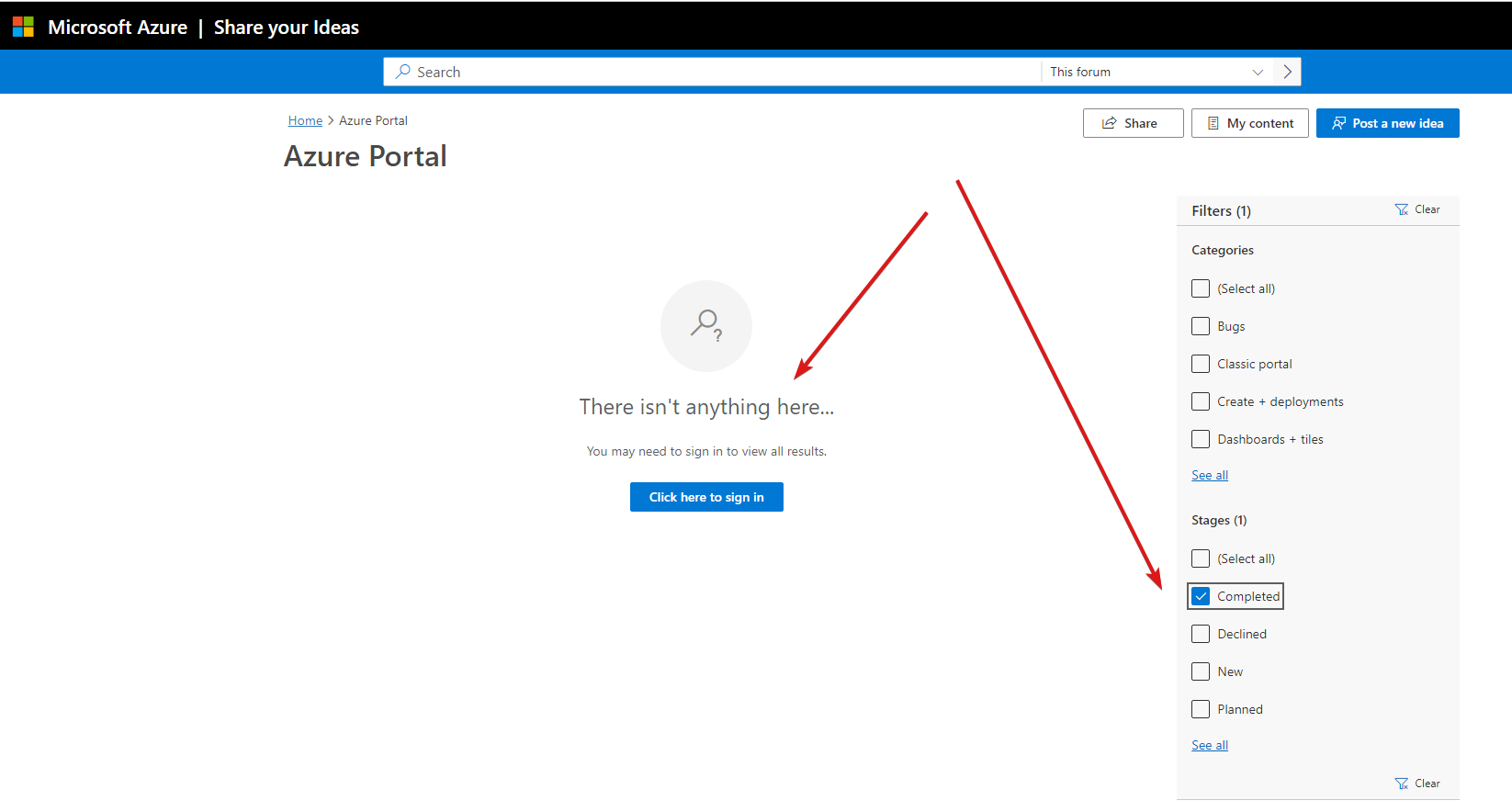The width and height of the screenshot is (1512, 812).
Task: Go to Home breadcrumb link
Action: click(305, 120)
